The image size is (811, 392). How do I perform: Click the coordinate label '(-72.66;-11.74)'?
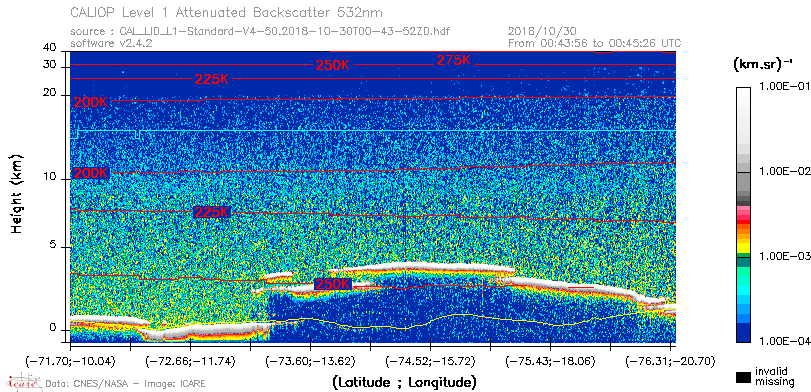click(x=191, y=361)
